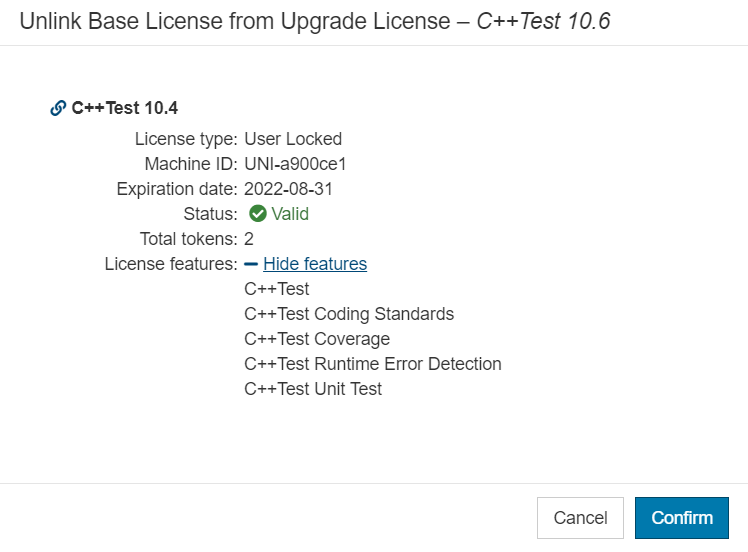Confirm unlinking the base license

click(682, 518)
